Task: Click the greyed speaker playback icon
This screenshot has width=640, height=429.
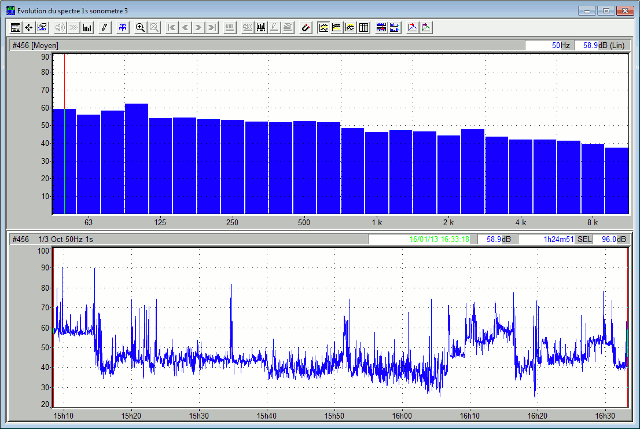Action: [60, 27]
